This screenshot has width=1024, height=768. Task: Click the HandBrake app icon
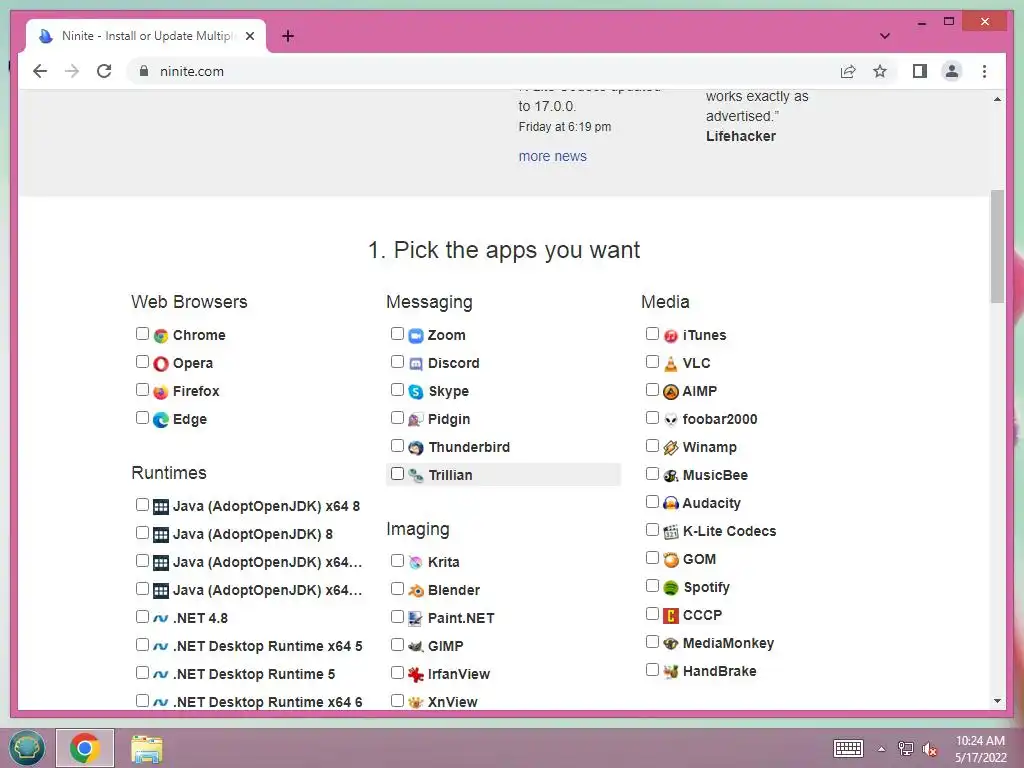(x=671, y=671)
